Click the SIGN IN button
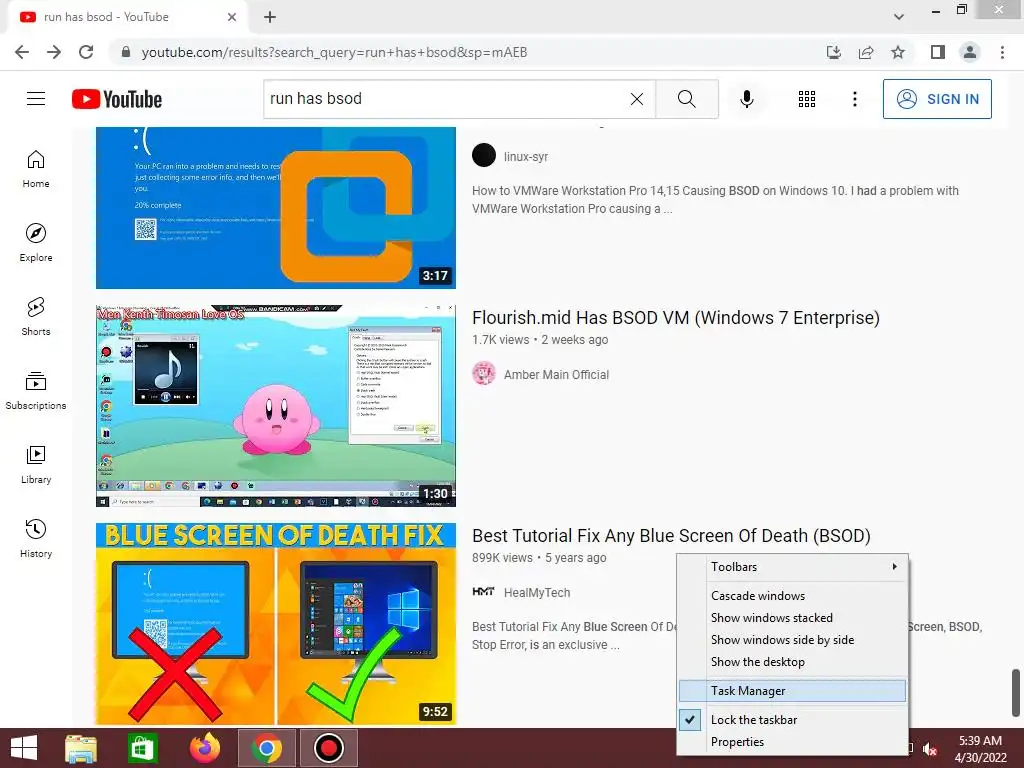This screenshot has width=1024, height=768. [937, 99]
